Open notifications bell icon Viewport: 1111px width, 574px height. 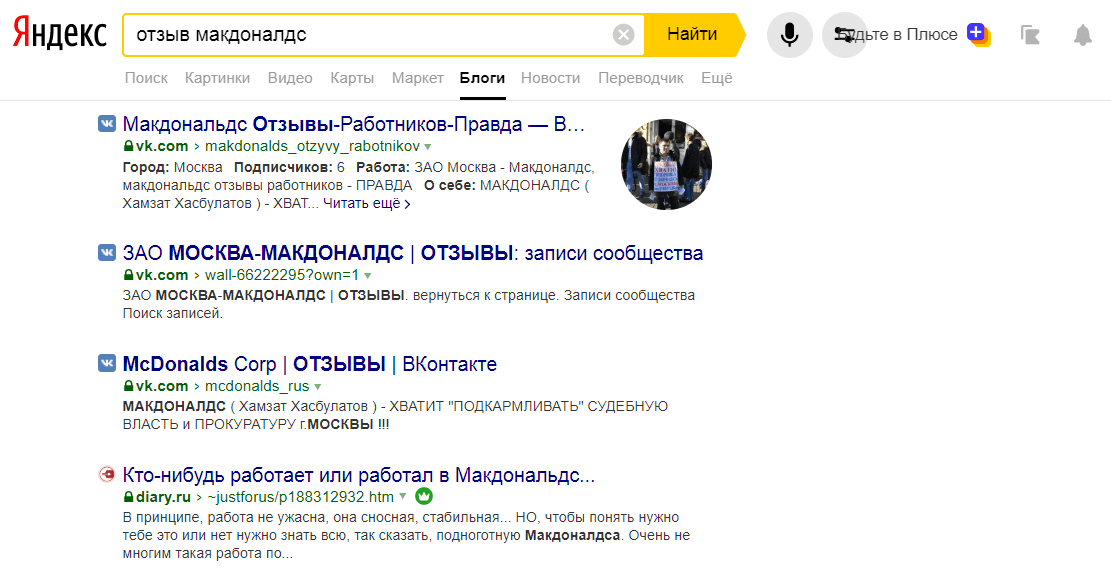[1083, 35]
